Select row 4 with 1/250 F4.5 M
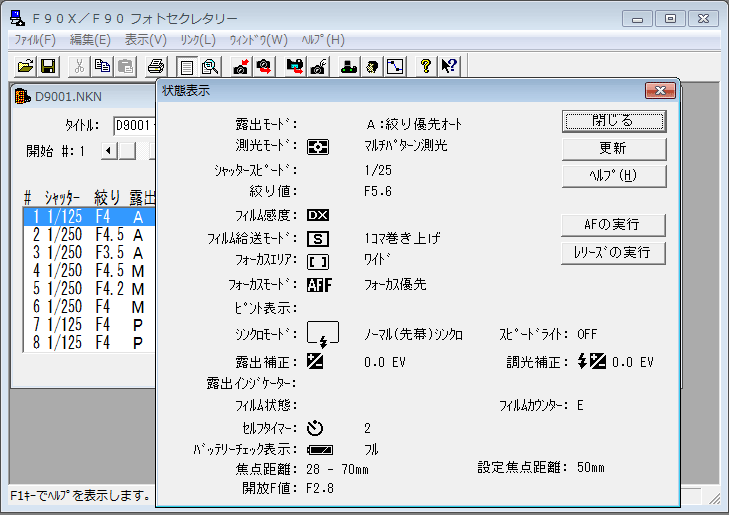Screen dimensions: 729x515 (89, 271)
